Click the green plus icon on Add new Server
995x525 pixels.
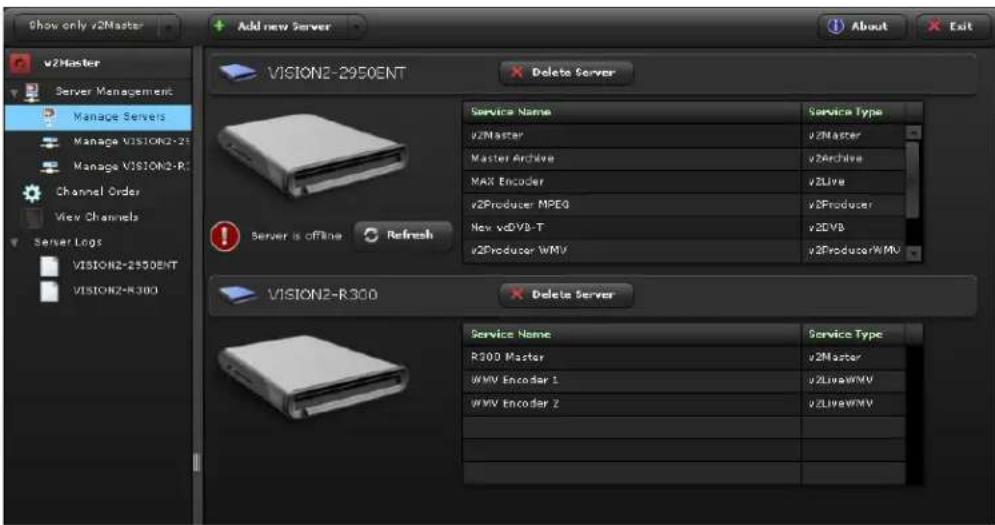click(220, 26)
